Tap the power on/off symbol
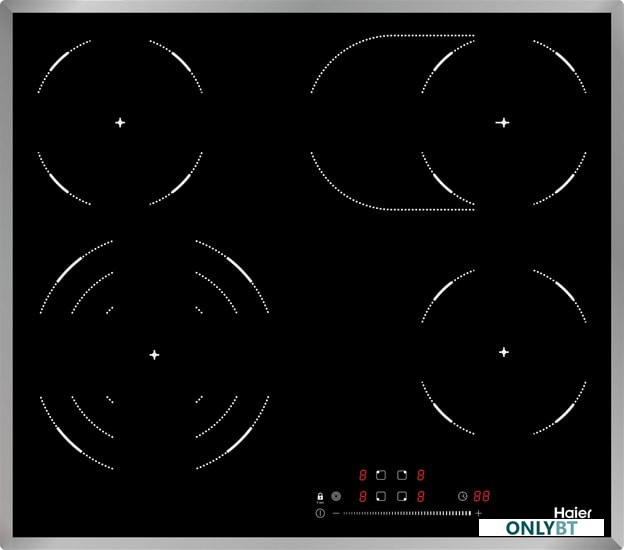624x550 pixels. [x=320, y=513]
